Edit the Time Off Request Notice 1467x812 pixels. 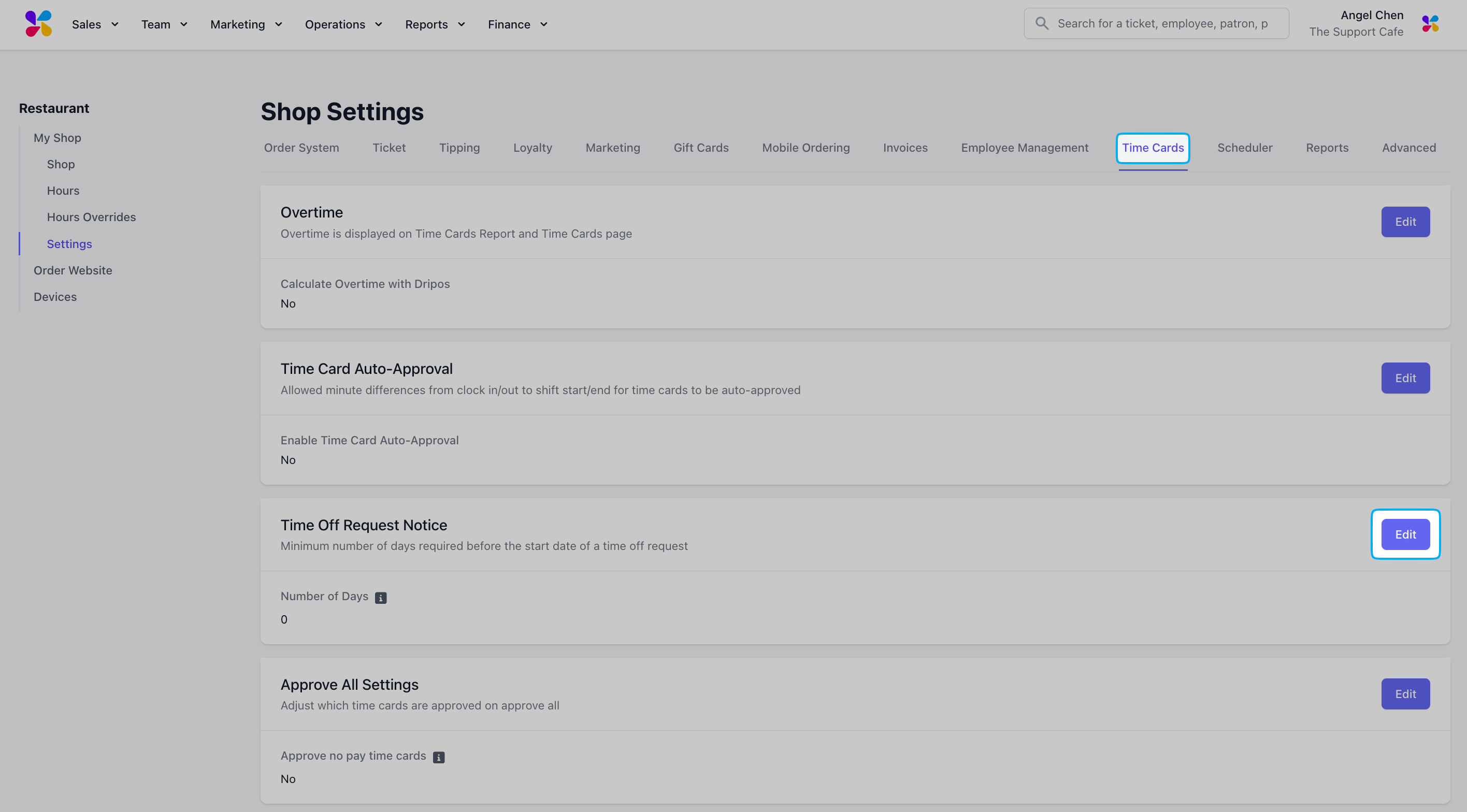coord(1405,534)
